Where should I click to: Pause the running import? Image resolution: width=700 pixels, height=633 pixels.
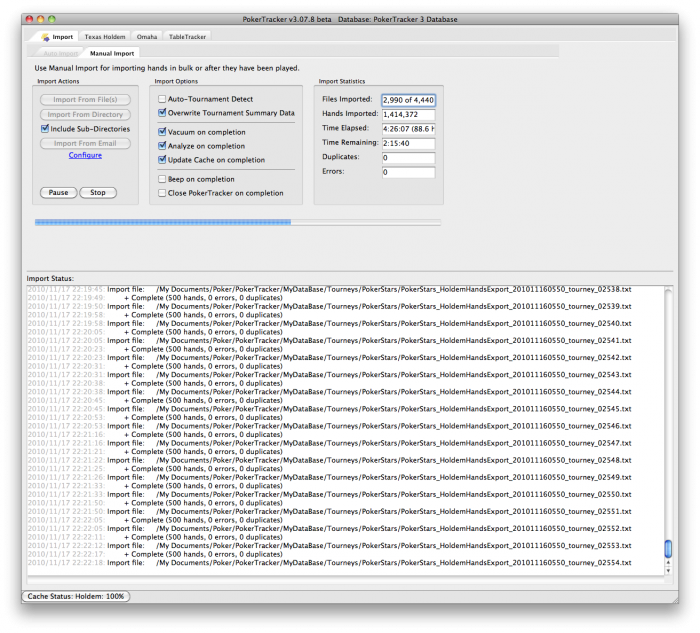pyautogui.click(x=58, y=192)
